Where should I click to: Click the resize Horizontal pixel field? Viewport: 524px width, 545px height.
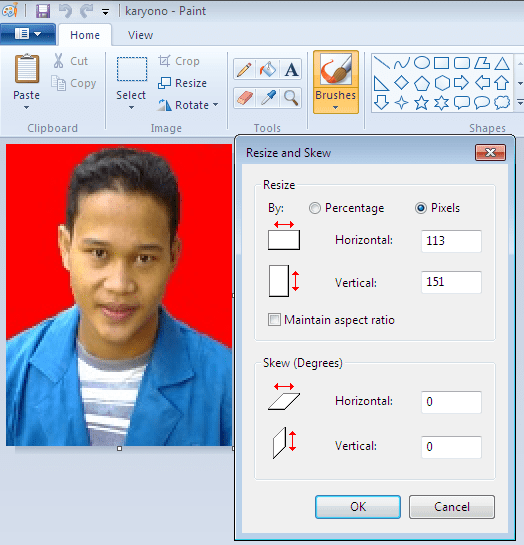tap(451, 241)
